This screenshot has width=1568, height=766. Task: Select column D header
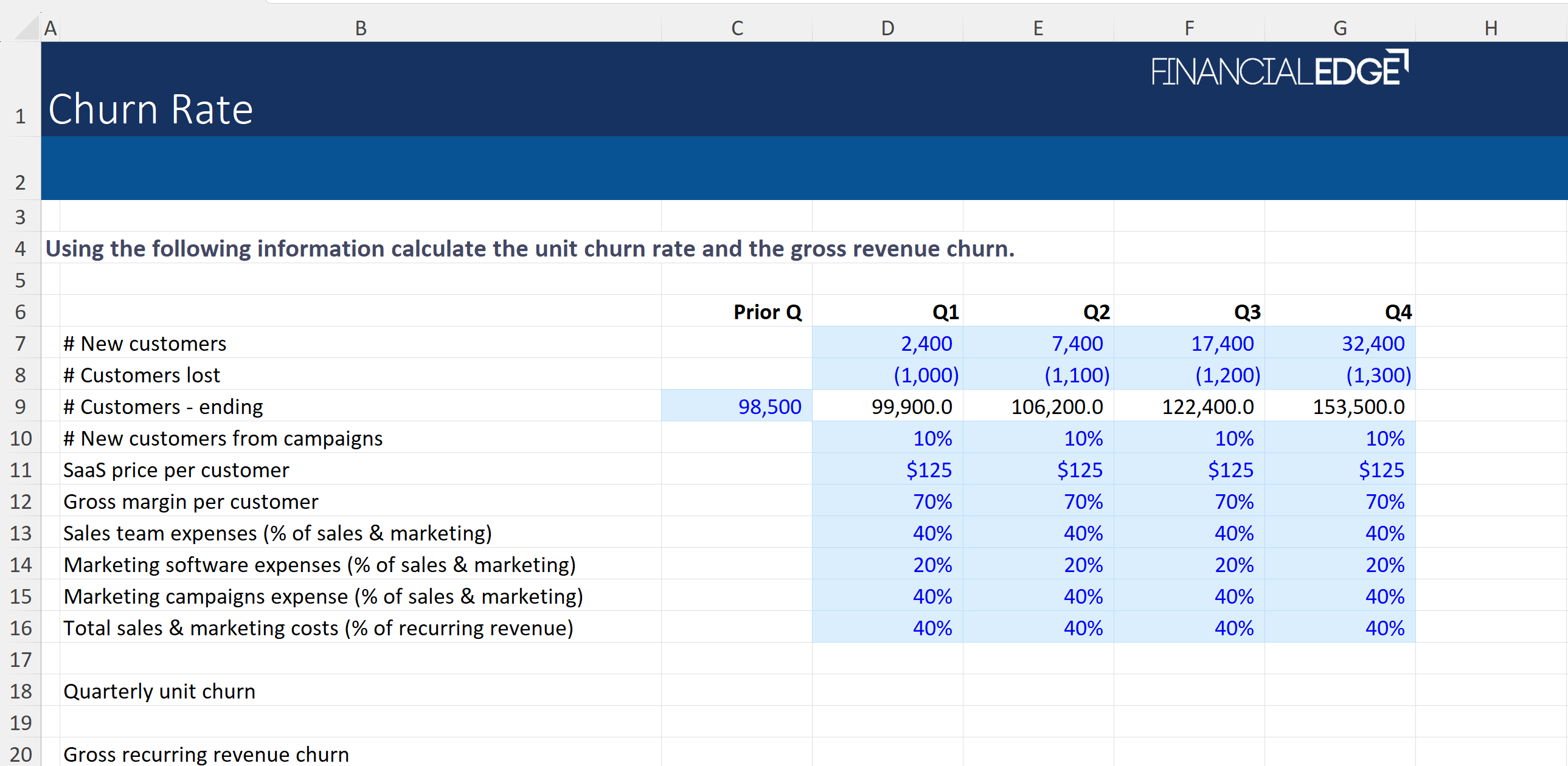point(887,28)
